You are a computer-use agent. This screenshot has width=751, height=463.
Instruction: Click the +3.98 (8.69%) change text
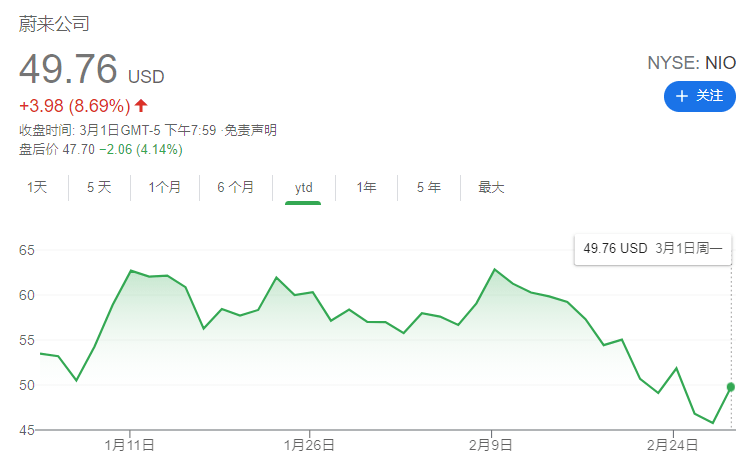coord(75,106)
